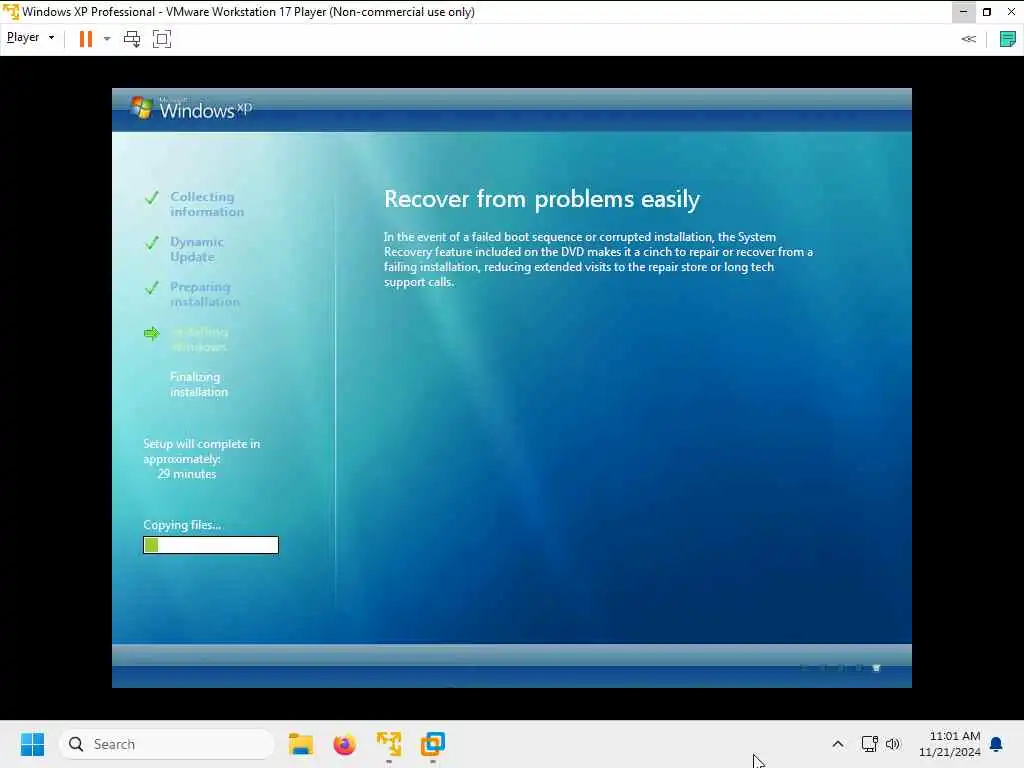1024x768 pixels.
Task: Open the clock showing 11:01 AM
Action: coord(950,744)
